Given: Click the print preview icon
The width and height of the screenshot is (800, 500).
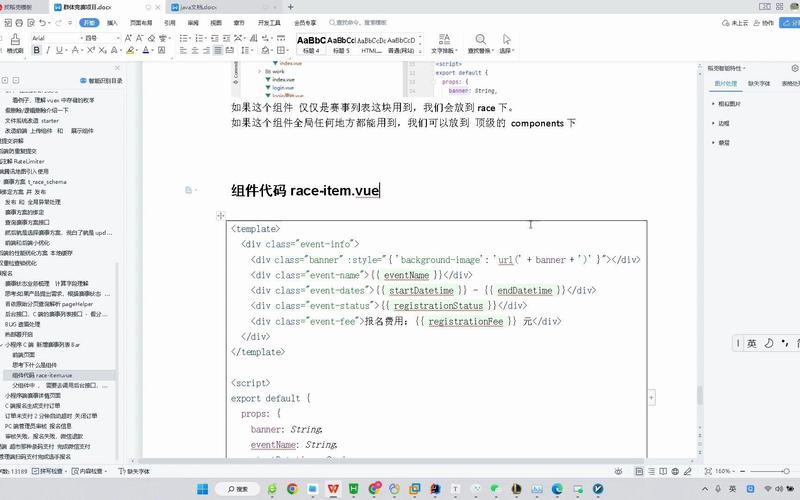Looking at the screenshot, I should click(31, 22).
